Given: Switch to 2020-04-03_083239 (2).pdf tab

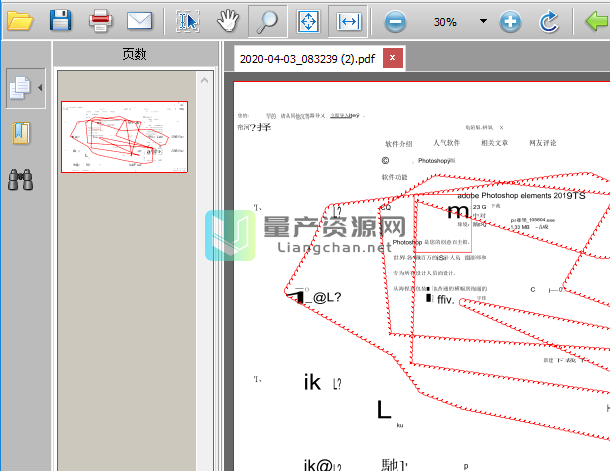Looking at the screenshot, I should 307,59.
